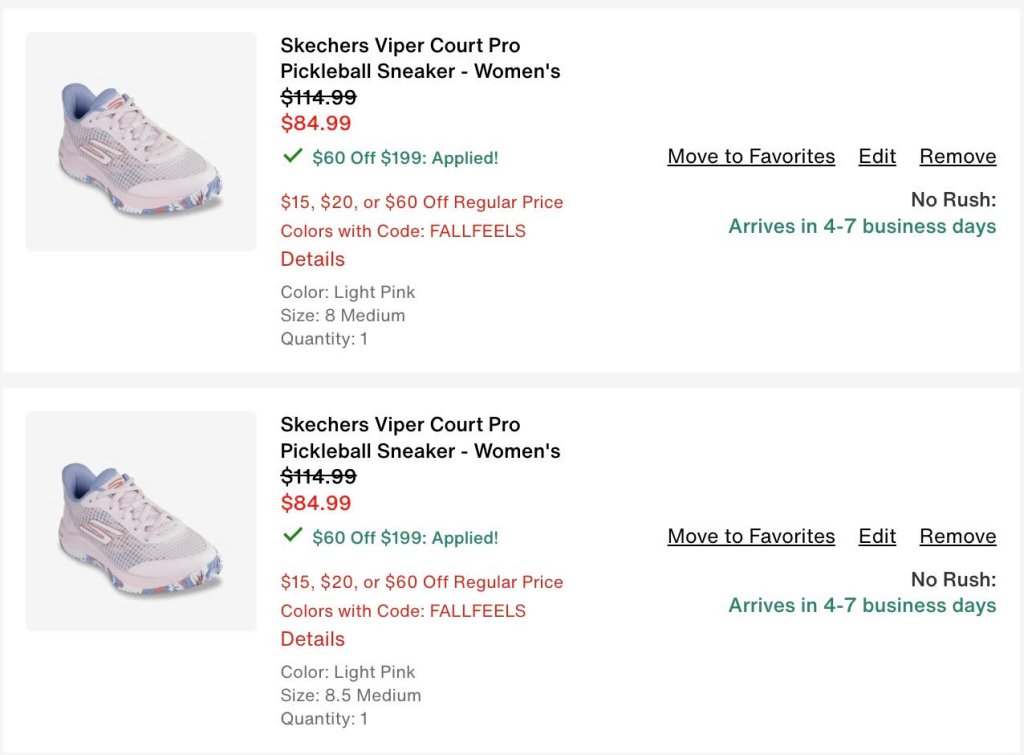
Task: Click "$60 Off $199: Applied!" on the size 8.5 item
Action: pyautogui.click(x=405, y=538)
